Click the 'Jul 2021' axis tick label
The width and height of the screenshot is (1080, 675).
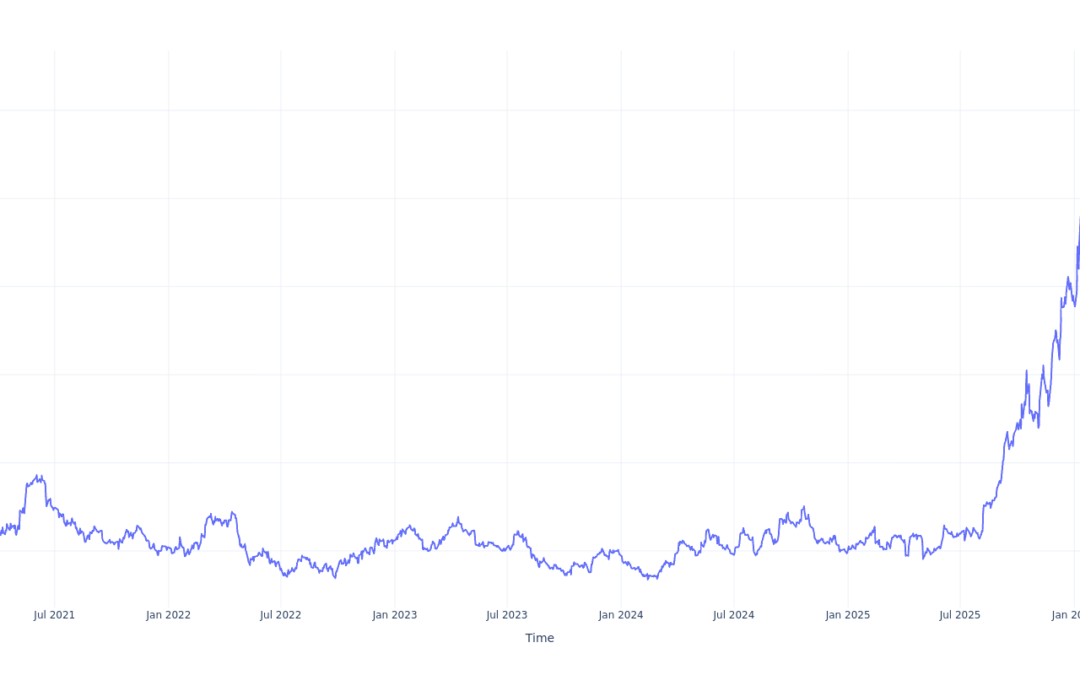click(x=54, y=615)
